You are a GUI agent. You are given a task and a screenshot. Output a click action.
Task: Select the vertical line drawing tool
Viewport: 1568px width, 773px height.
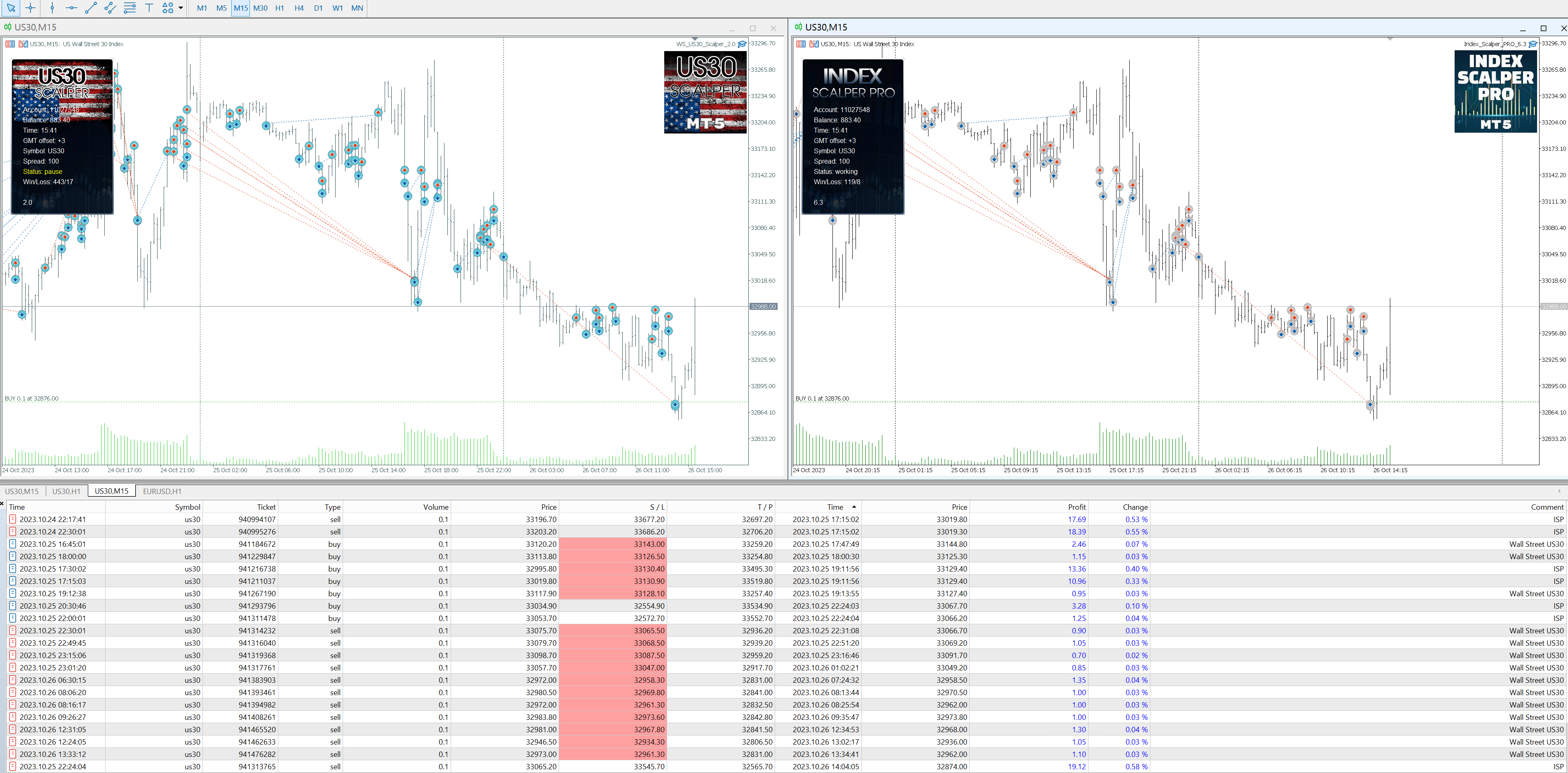click(x=52, y=8)
